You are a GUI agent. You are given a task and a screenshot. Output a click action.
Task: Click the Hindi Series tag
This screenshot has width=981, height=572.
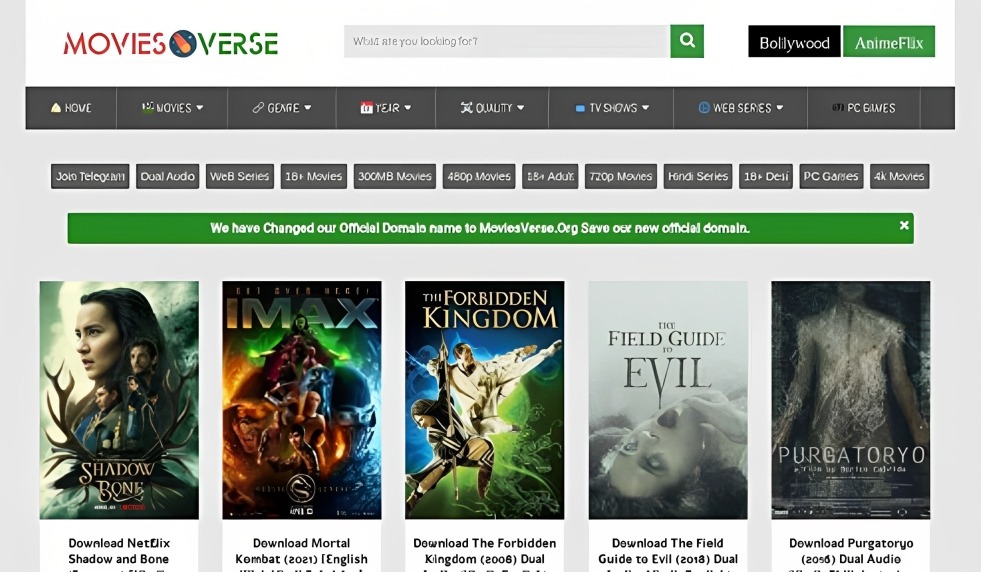click(x=698, y=176)
